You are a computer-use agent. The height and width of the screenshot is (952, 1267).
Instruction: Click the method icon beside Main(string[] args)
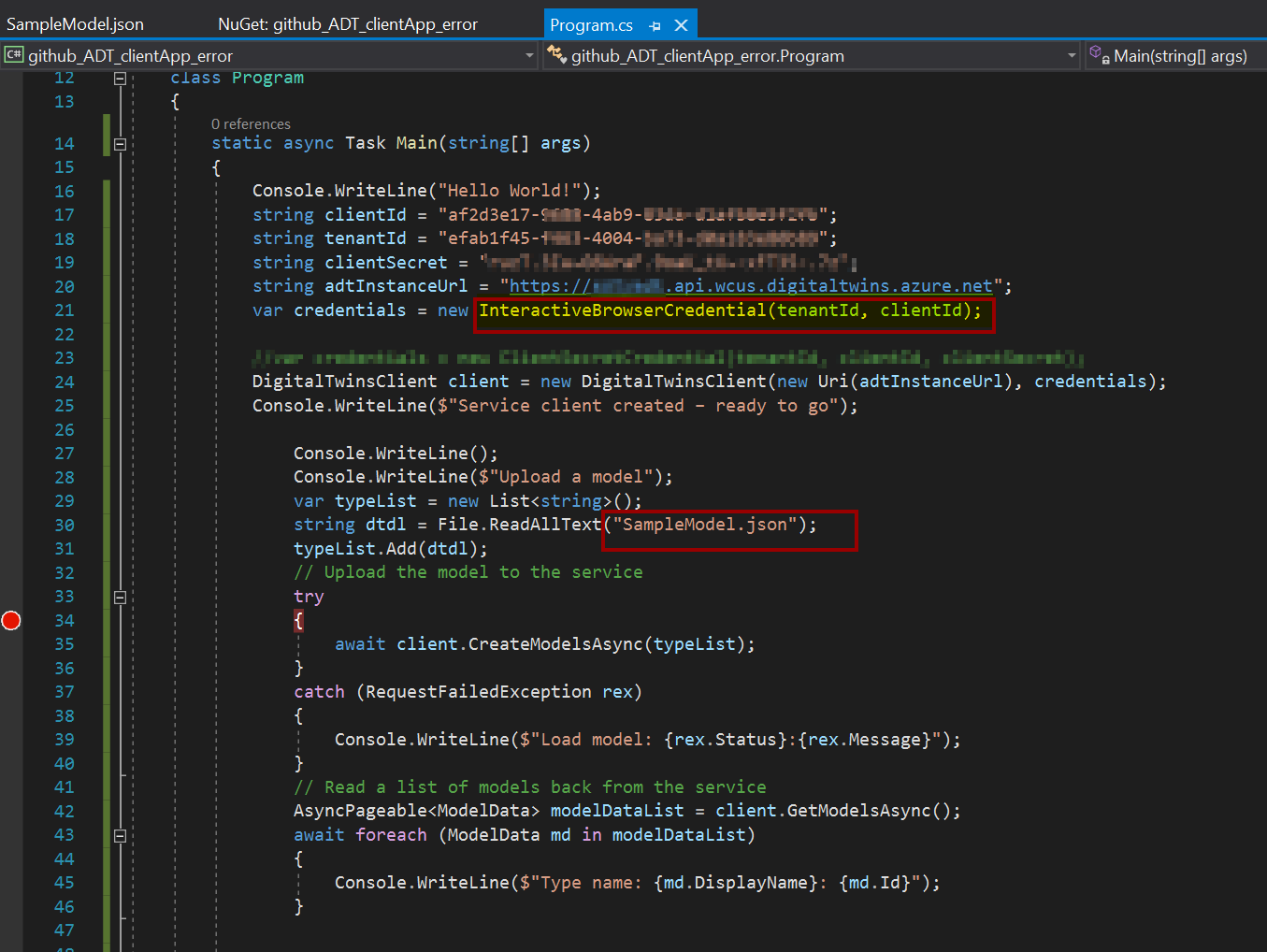1099,54
